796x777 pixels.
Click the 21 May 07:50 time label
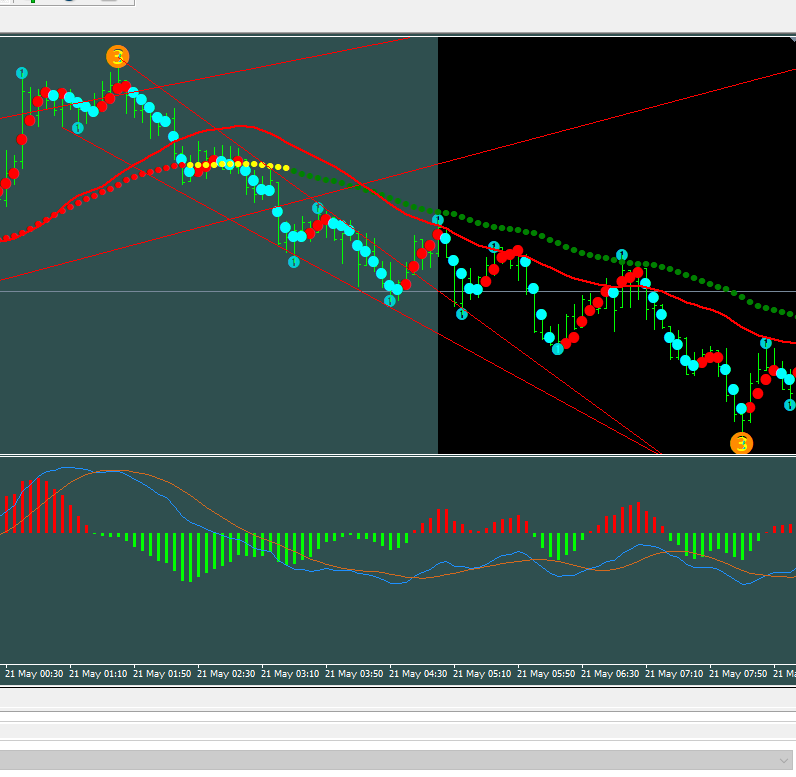(x=738, y=673)
